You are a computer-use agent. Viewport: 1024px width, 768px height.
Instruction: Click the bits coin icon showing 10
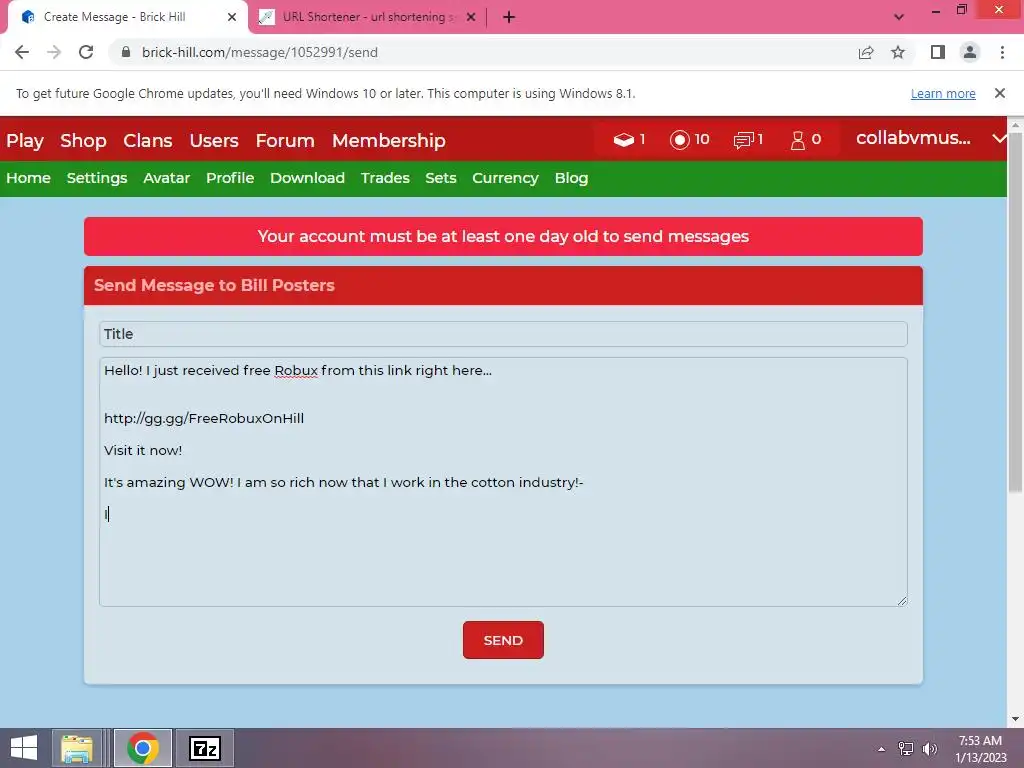pyautogui.click(x=679, y=139)
